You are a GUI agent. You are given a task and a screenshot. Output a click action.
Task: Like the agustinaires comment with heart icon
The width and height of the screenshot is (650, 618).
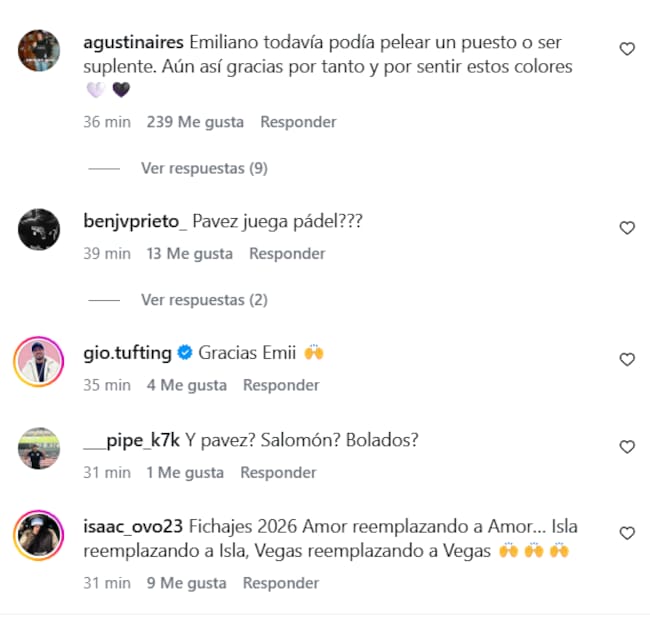click(627, 49)
